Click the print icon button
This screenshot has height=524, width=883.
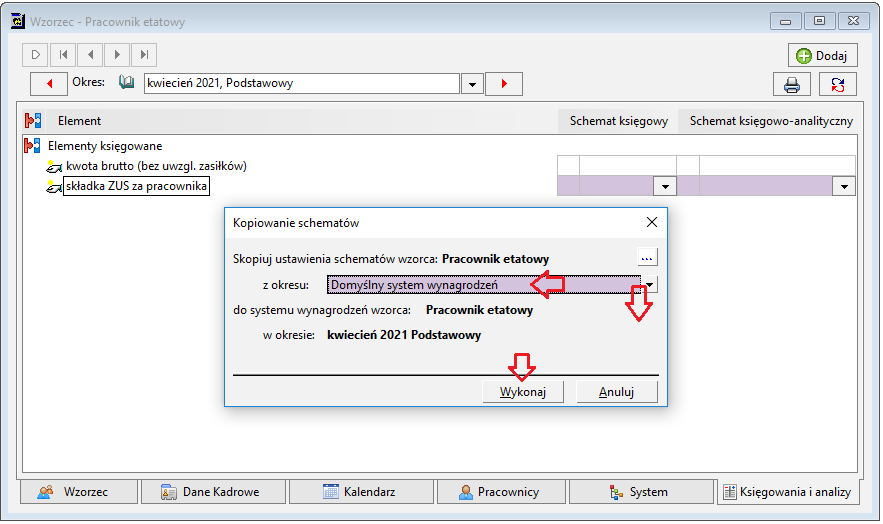792,84
